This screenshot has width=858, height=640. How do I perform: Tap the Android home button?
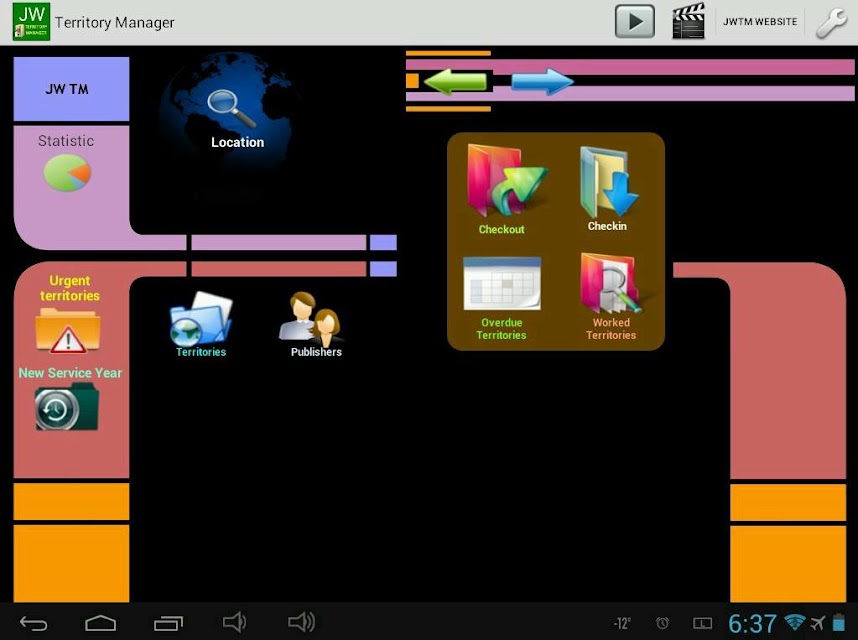point(101,622)
